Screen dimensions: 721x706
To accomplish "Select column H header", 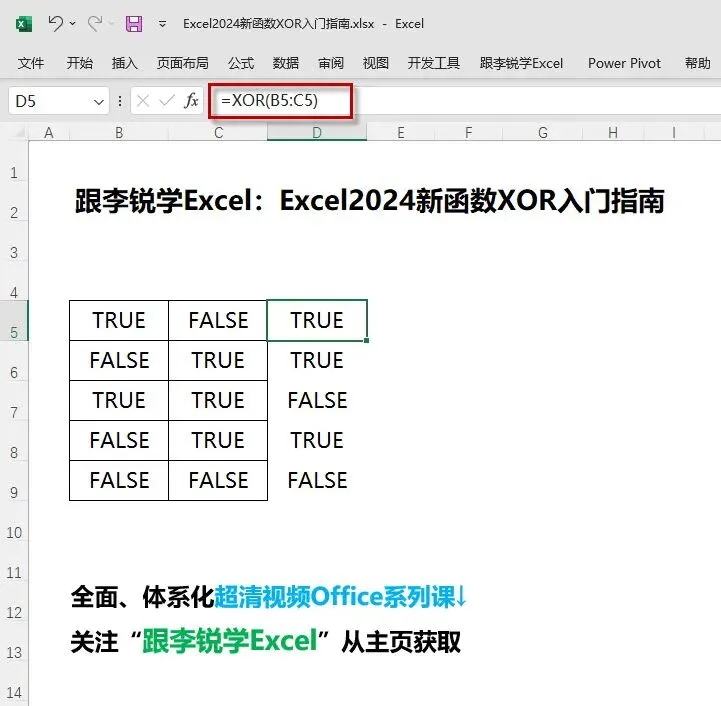I will [x=613, y=133].
